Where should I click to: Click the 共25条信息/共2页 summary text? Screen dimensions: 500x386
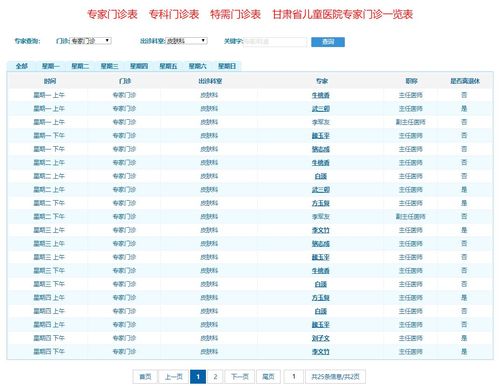[x=335, y=377]
